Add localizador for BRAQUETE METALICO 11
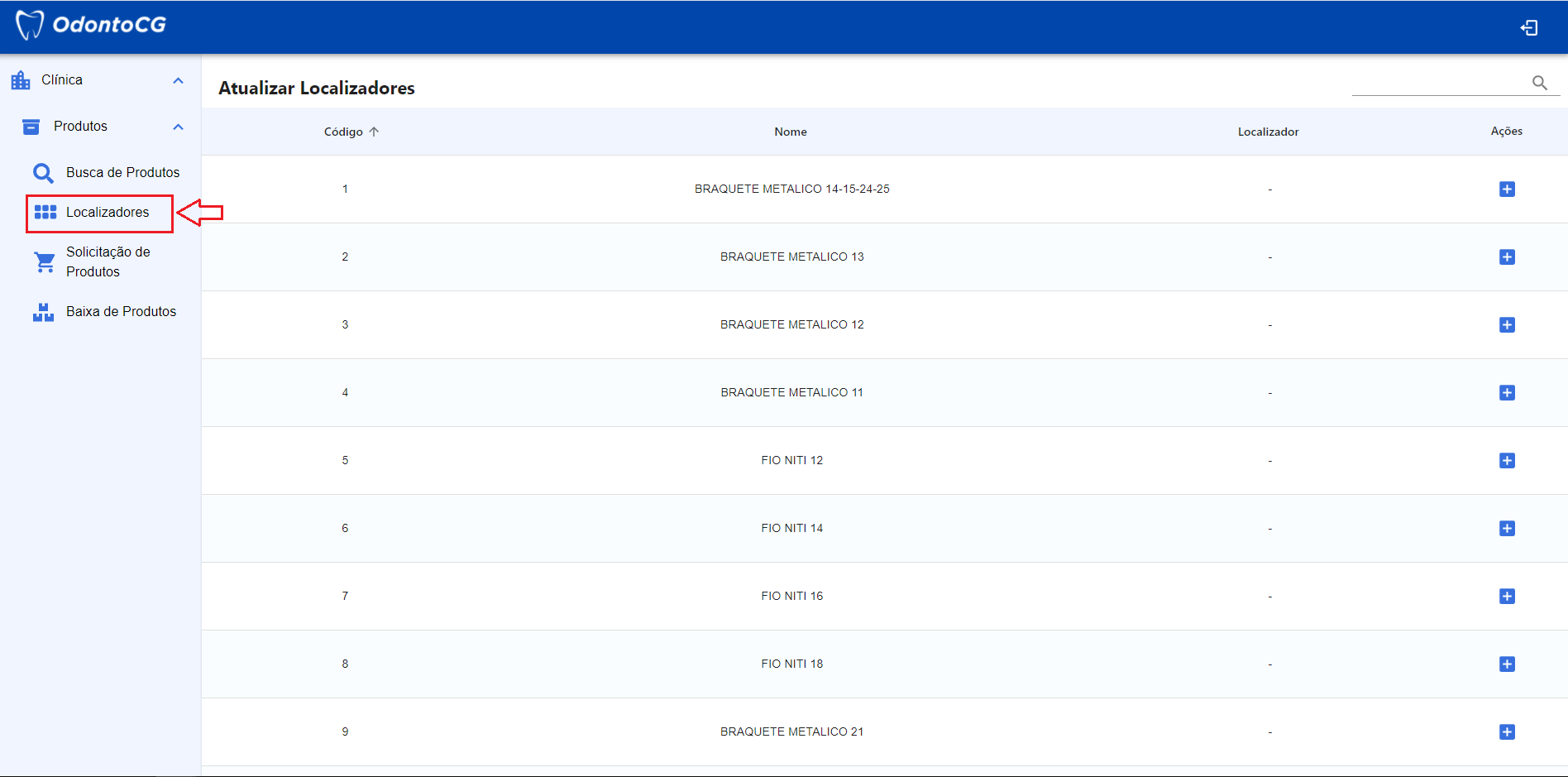This screenshot has width=1568, height=777. (x=1506, y=393)
